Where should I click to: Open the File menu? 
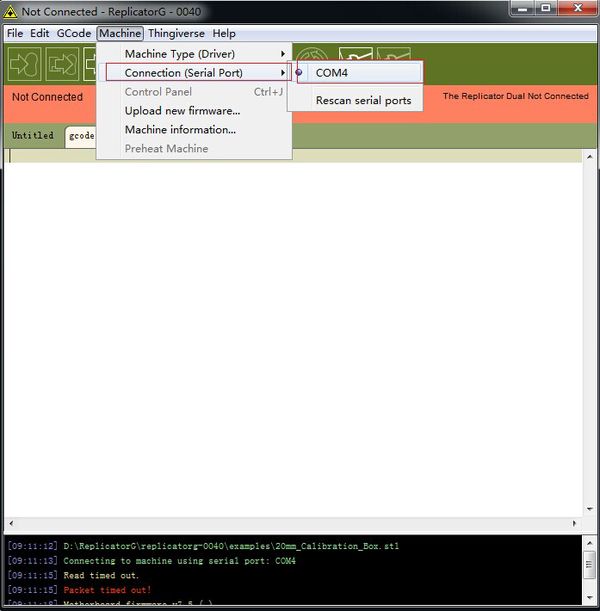15,34
